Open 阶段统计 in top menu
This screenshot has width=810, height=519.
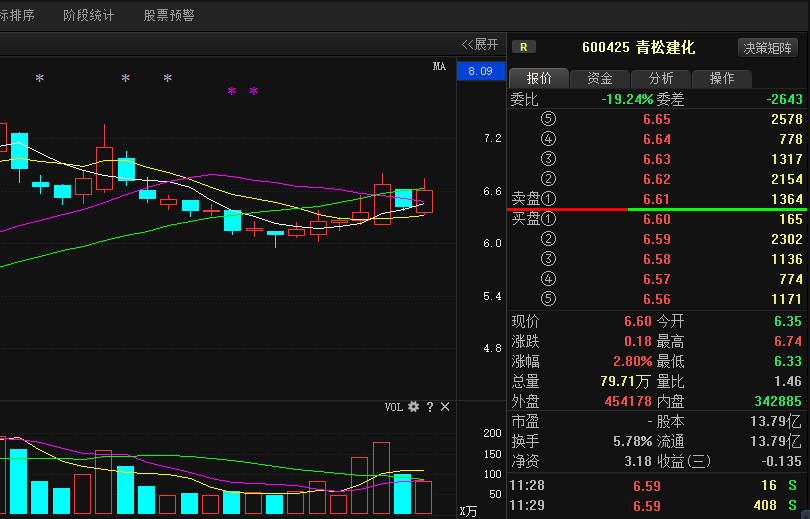pyautogui.click(x=89, y=15)
